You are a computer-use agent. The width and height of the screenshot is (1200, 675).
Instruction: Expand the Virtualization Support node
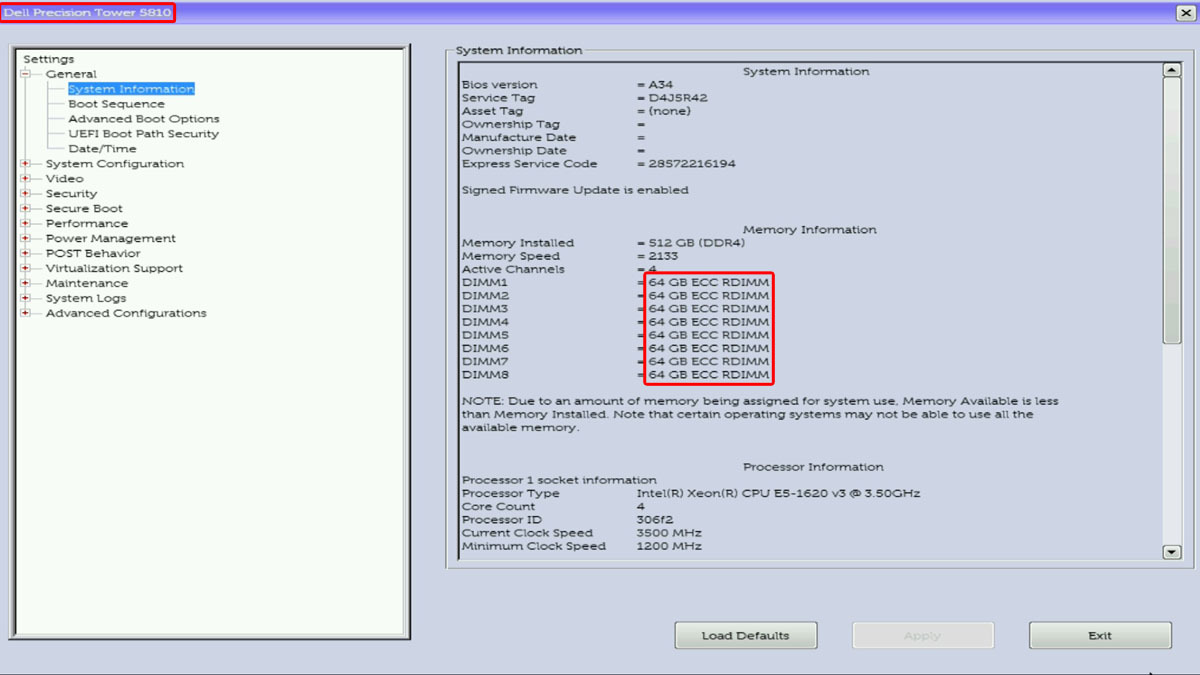[25, 269]
